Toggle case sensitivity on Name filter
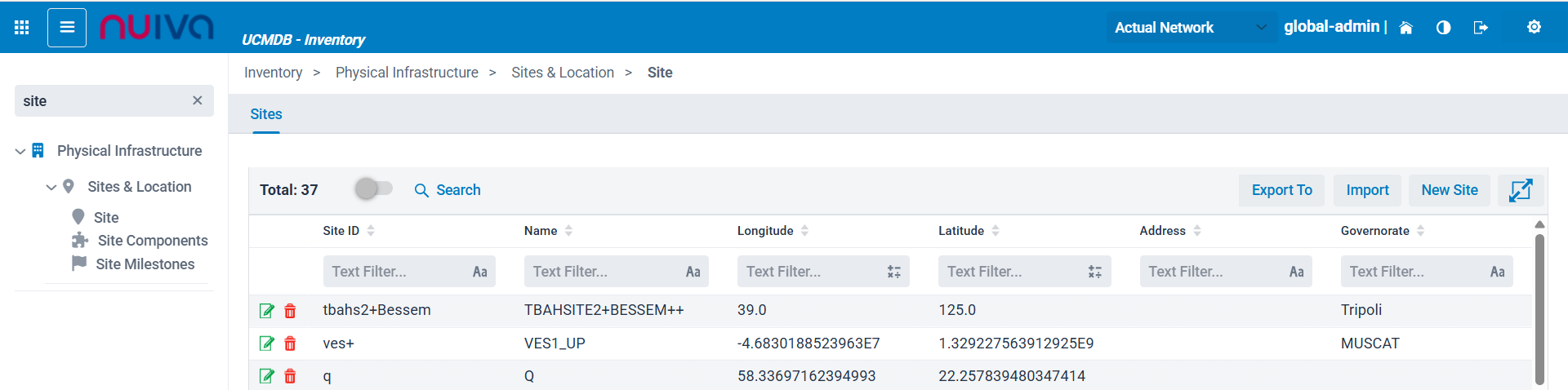This screenshot has height=390, width=1568. [x=693, y=272]
